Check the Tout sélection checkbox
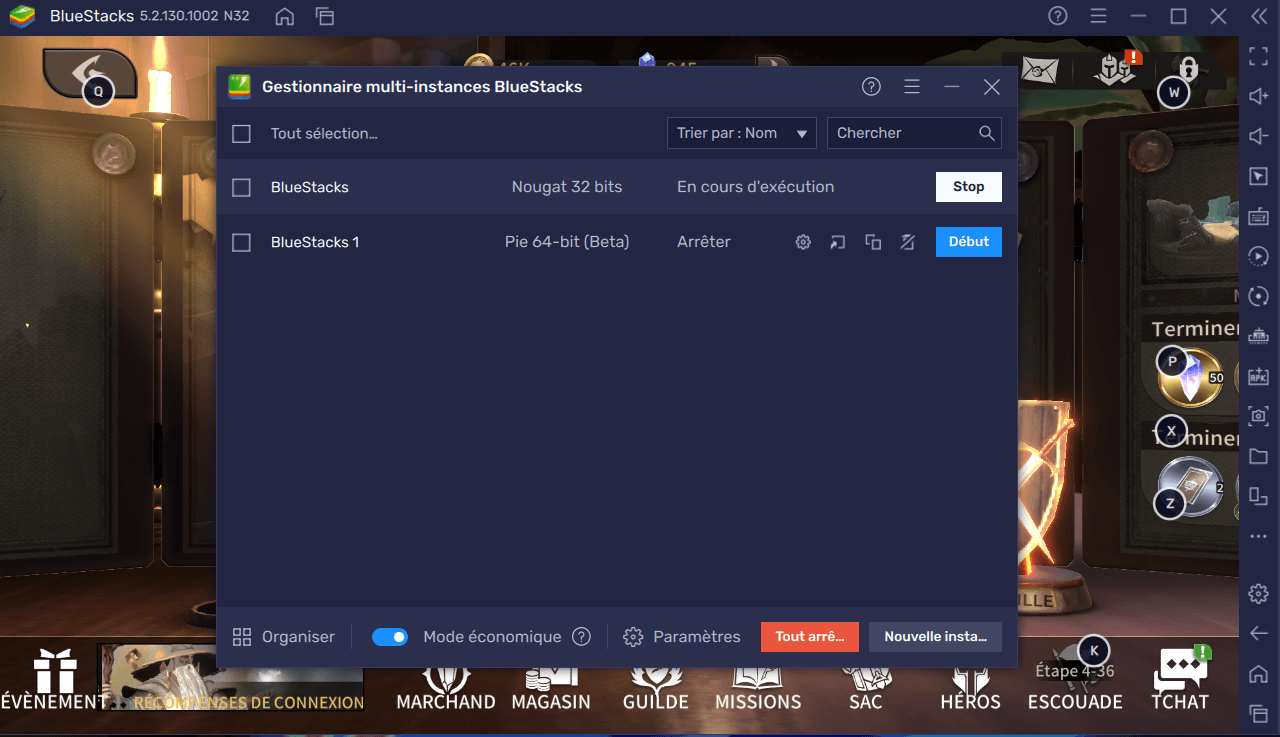Image resolution: width=1280 pixels, height=737 pixels. [x=241, y=133]
